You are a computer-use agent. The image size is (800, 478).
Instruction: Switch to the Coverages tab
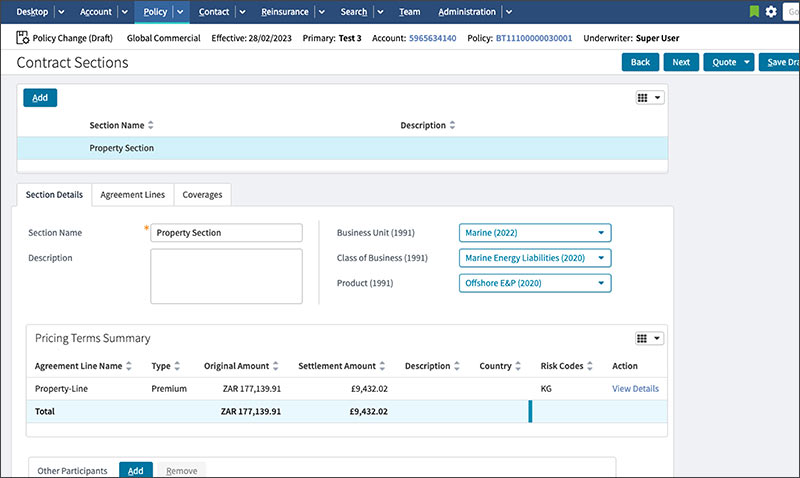[x=202, y=195]
